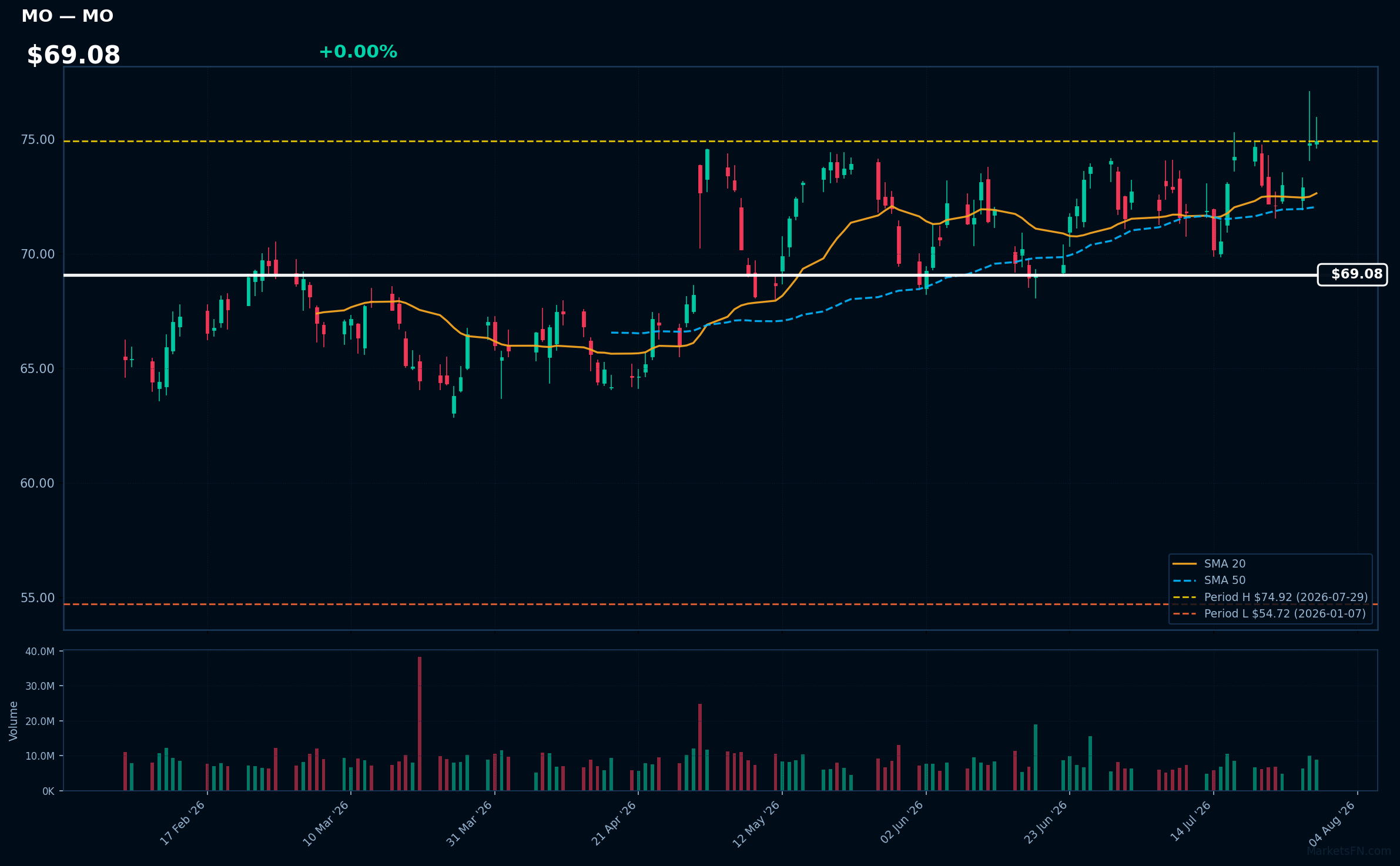Click the 0K volume axis label
The height and width of the screenshot is (866, 1400).
(48, 791)
